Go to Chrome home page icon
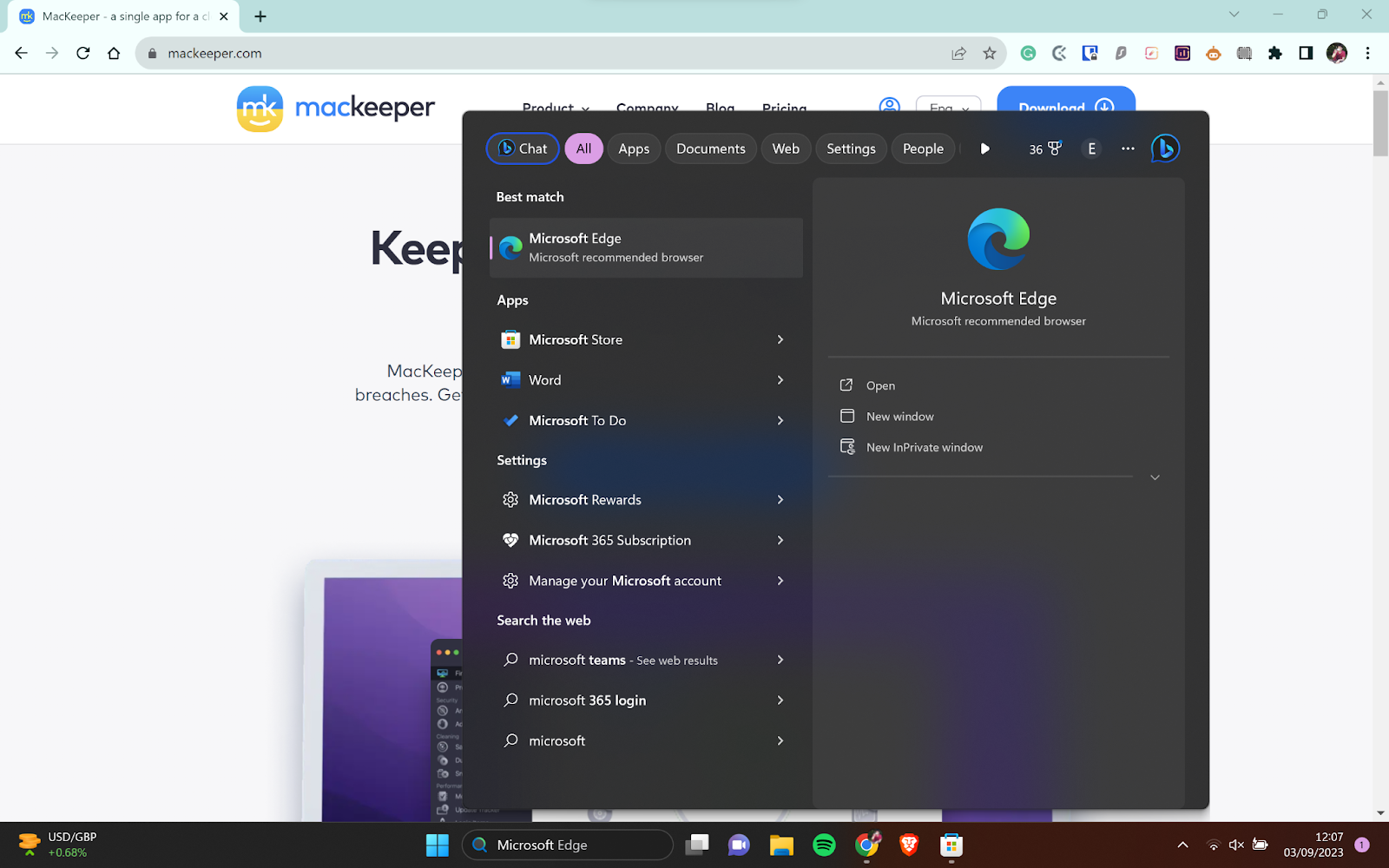Viewport: 1389px width, 868px height. click(114, 53)
